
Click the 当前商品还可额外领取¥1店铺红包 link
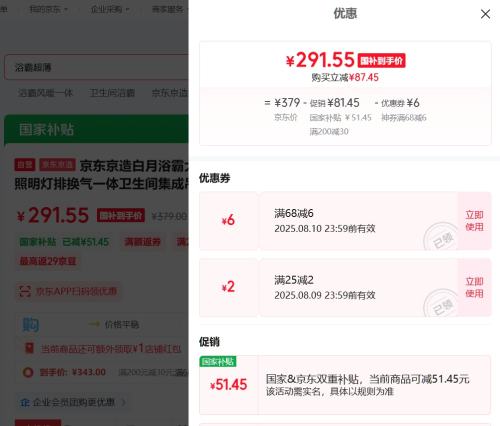tap(111, 349)
